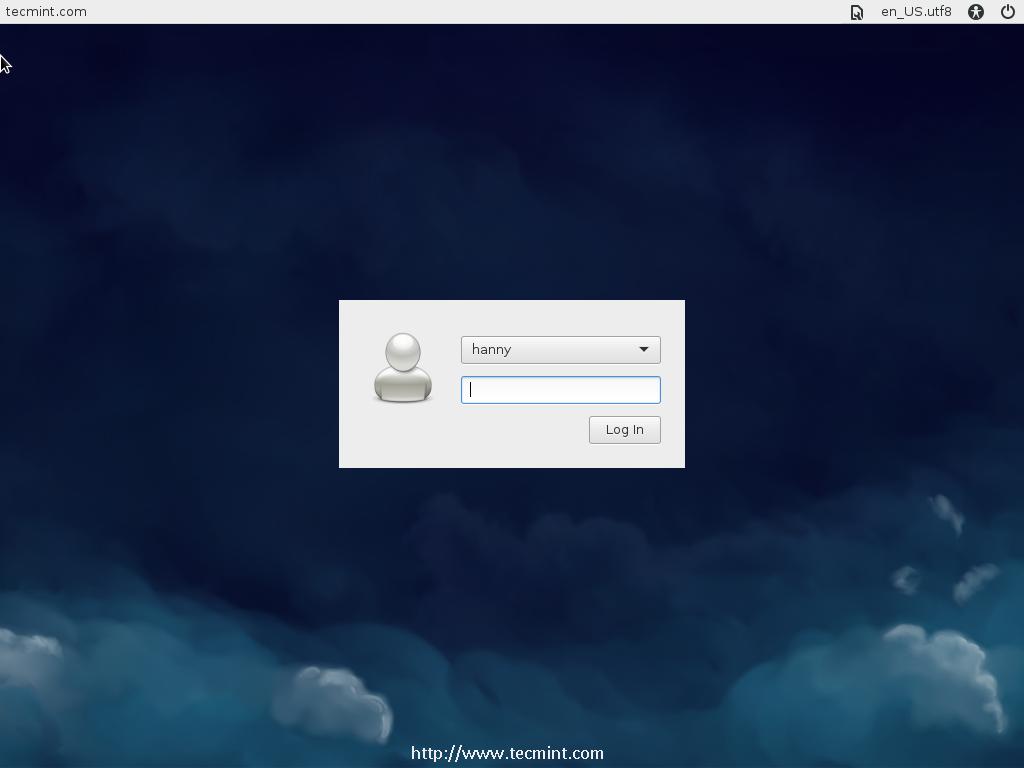Open the en_US.utf8 language menu
The height and width of the screenshot is (768, 1024).
click(x=916, y=12)
